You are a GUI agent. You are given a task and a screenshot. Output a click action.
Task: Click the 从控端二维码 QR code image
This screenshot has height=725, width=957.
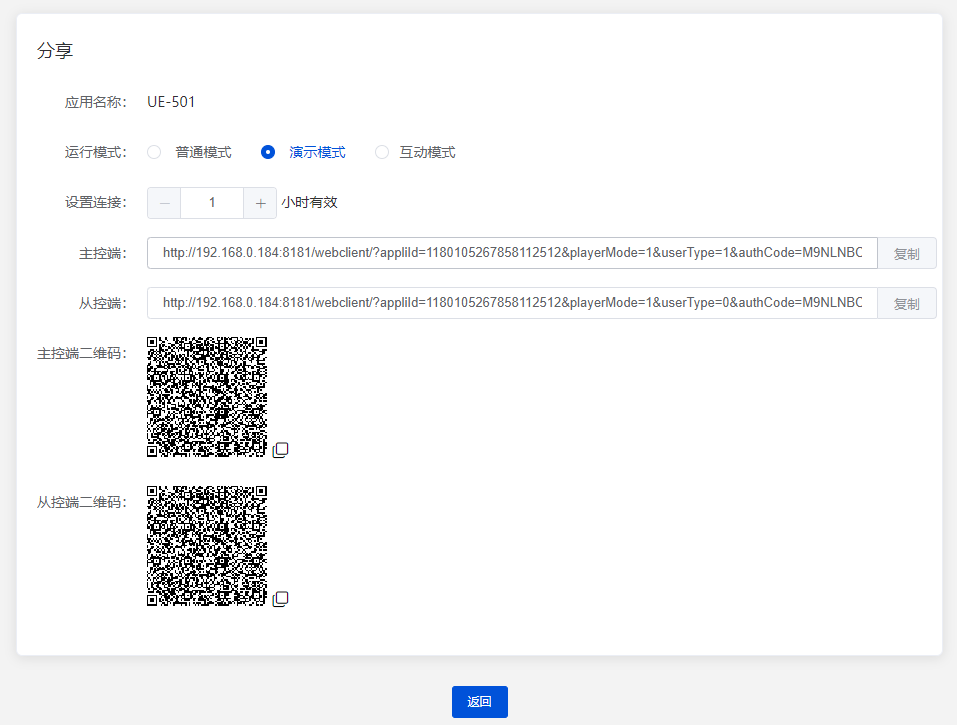207,546
